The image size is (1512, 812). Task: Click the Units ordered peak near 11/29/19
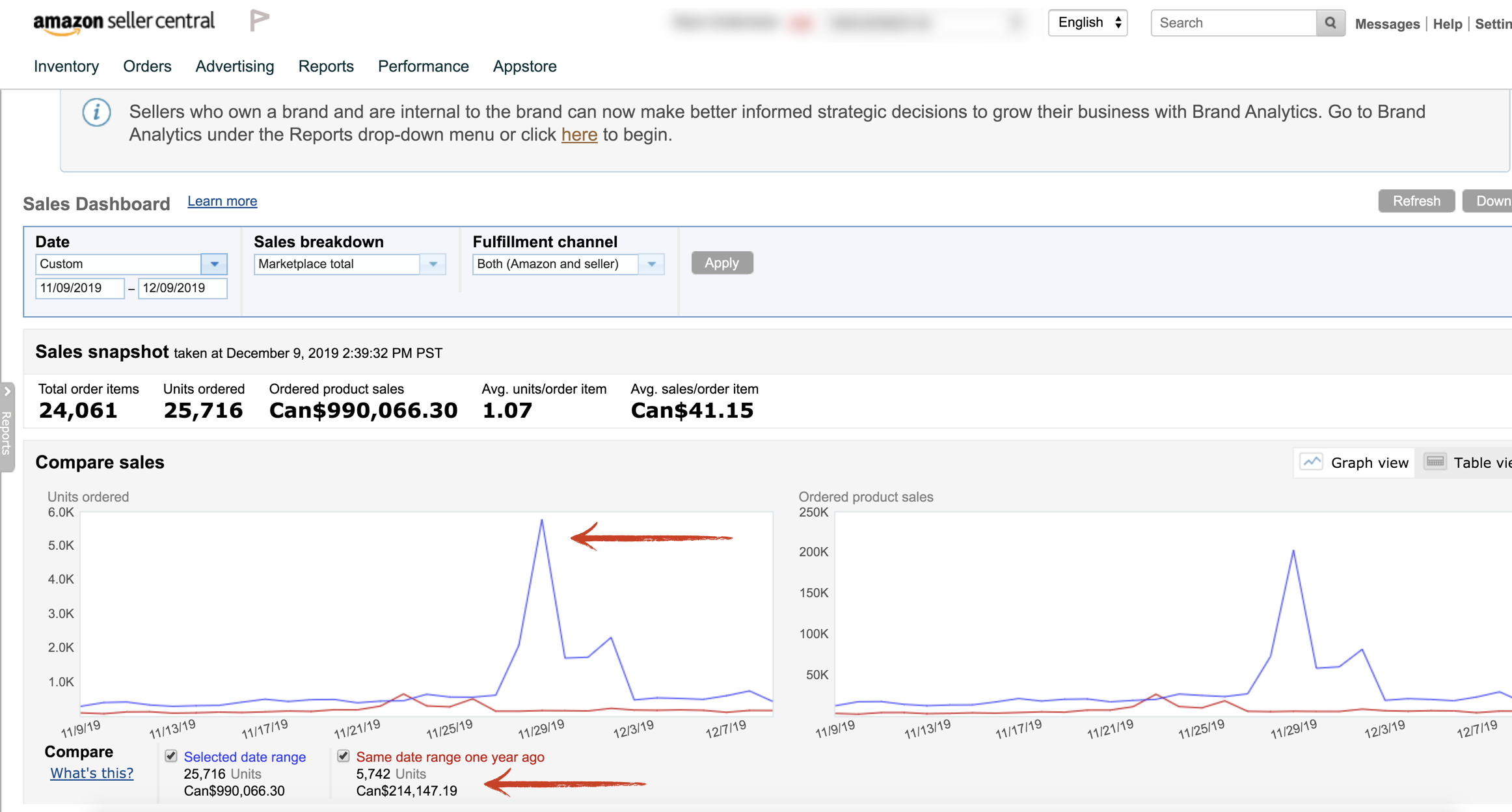click(542, 520)
